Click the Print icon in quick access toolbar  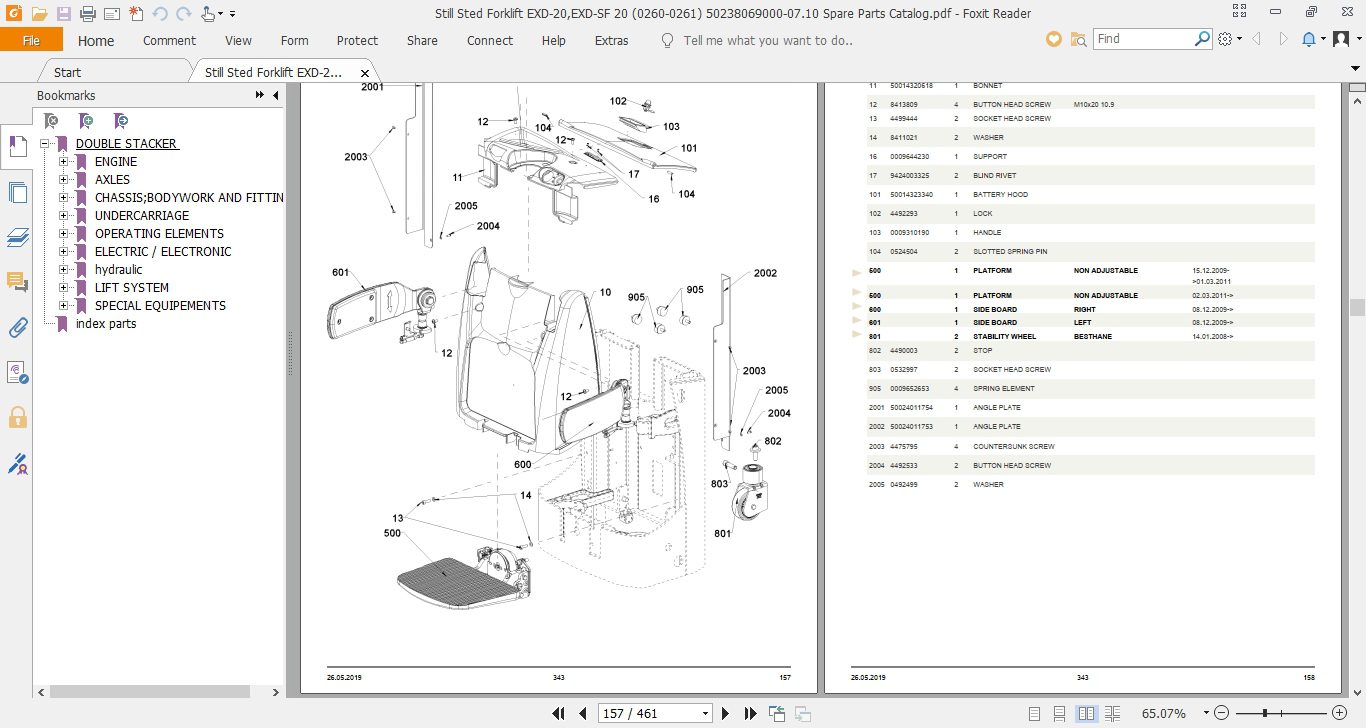tap(88, 13)
